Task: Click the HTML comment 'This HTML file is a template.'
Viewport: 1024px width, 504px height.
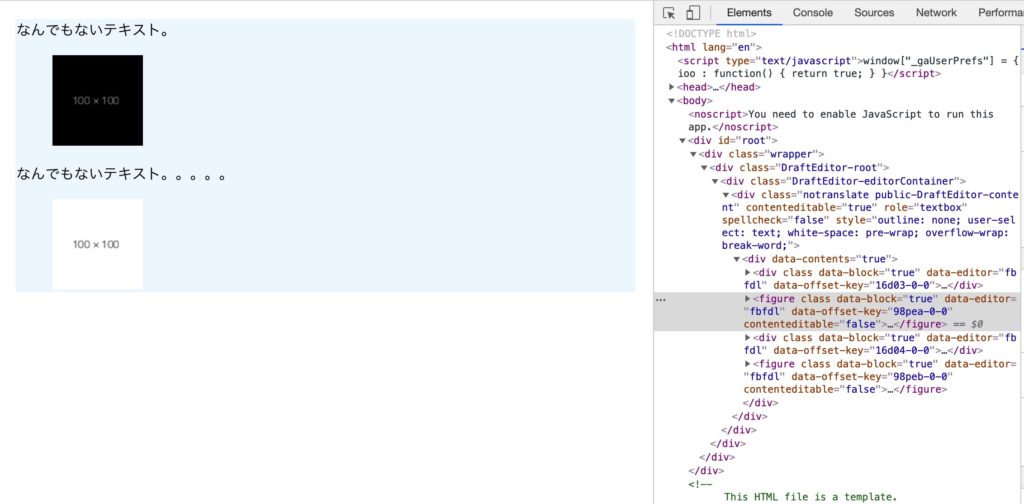Action: tap(810, 497)
